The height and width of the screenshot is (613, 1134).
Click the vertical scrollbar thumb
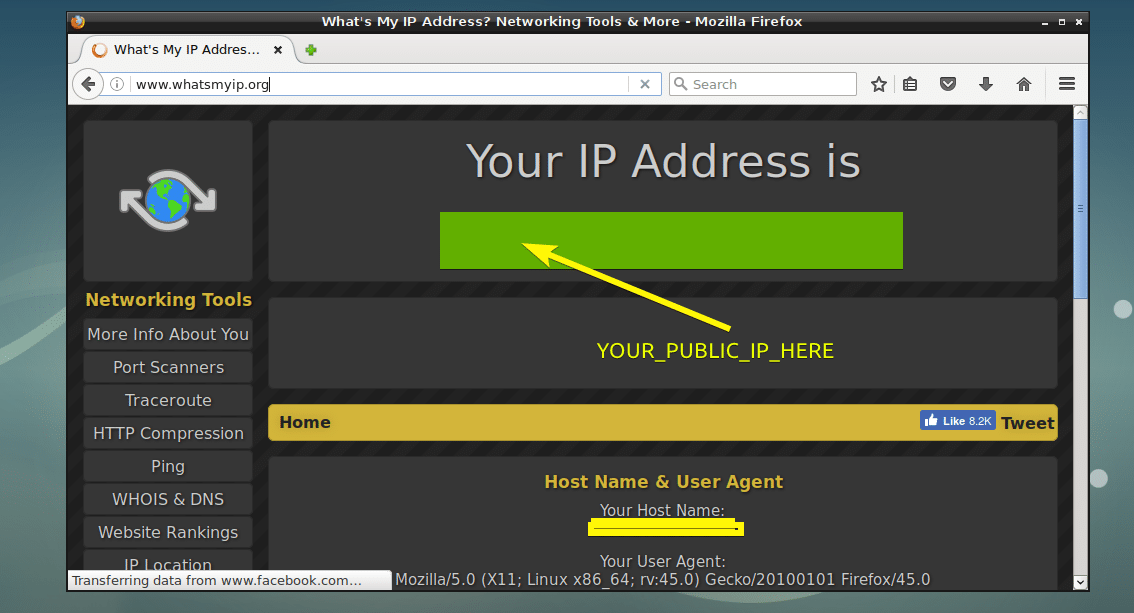(1080, 209)
